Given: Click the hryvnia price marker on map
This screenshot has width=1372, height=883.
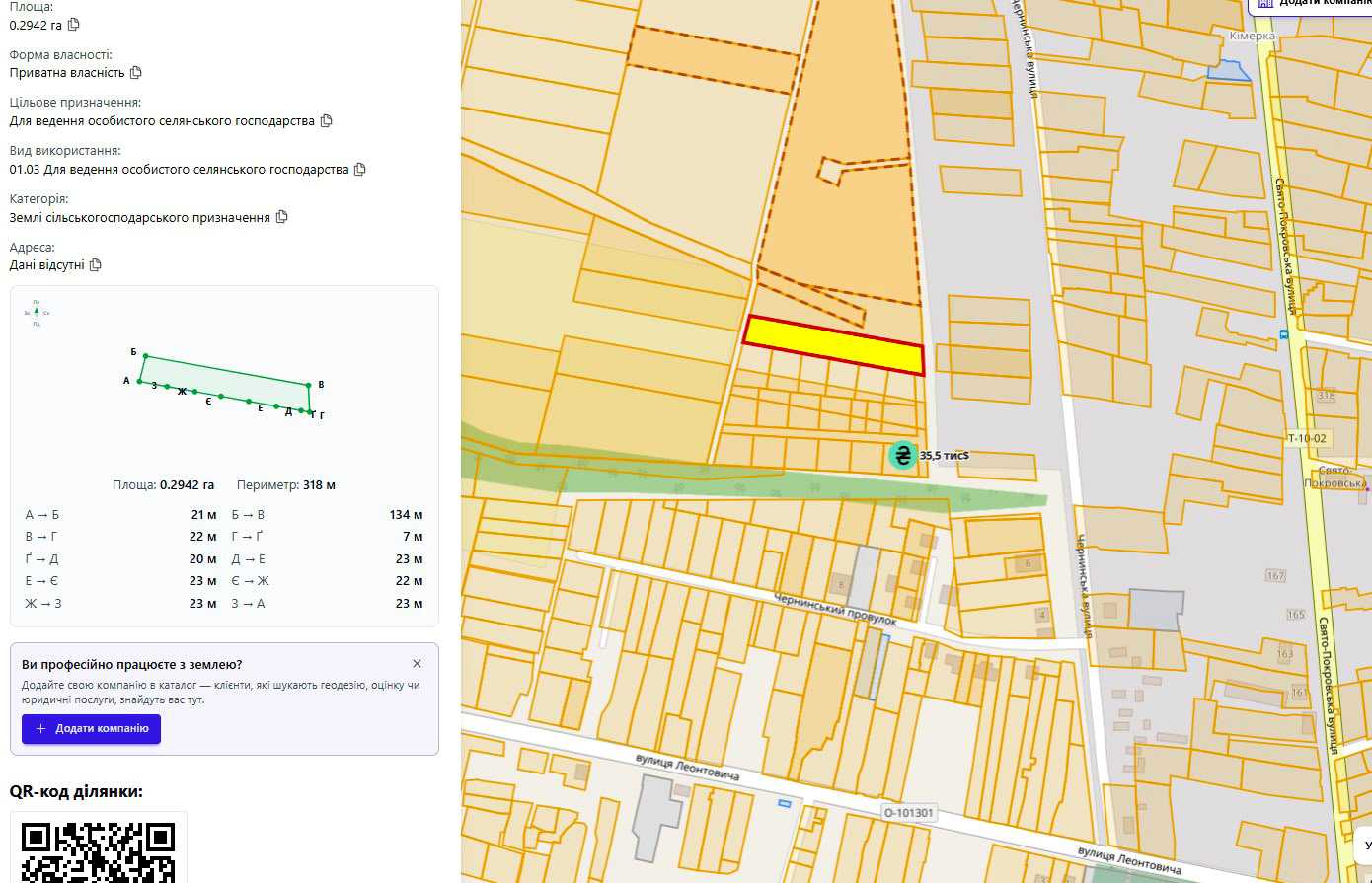Looking at the screenshot, I should [901, 455].
